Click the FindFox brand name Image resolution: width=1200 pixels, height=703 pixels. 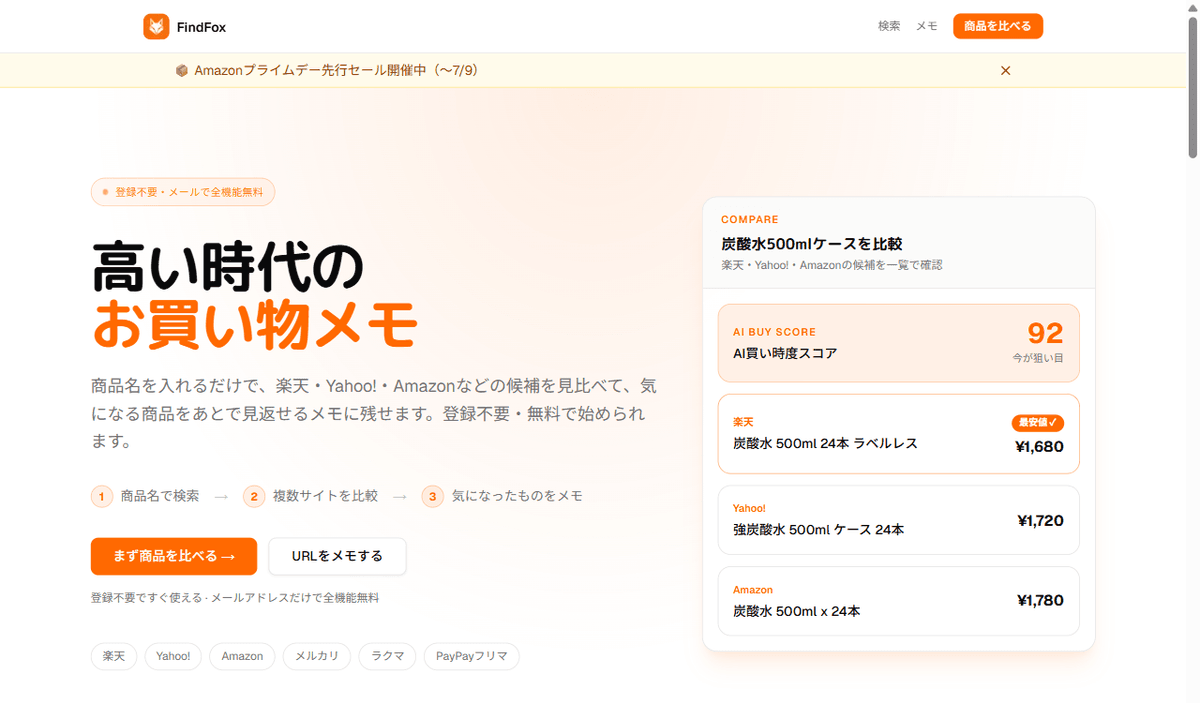pos(201,27)
